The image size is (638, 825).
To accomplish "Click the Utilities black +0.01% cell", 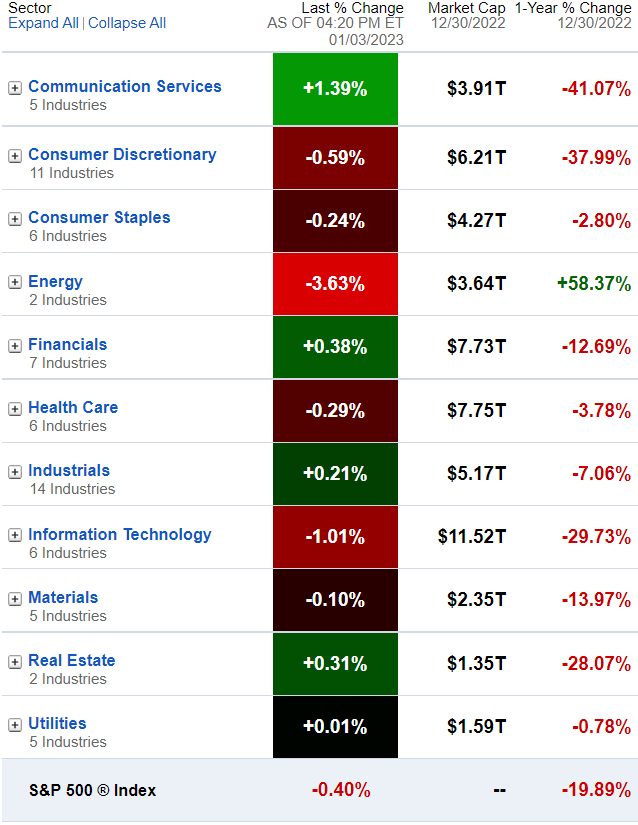I will [x=335, y=727].
